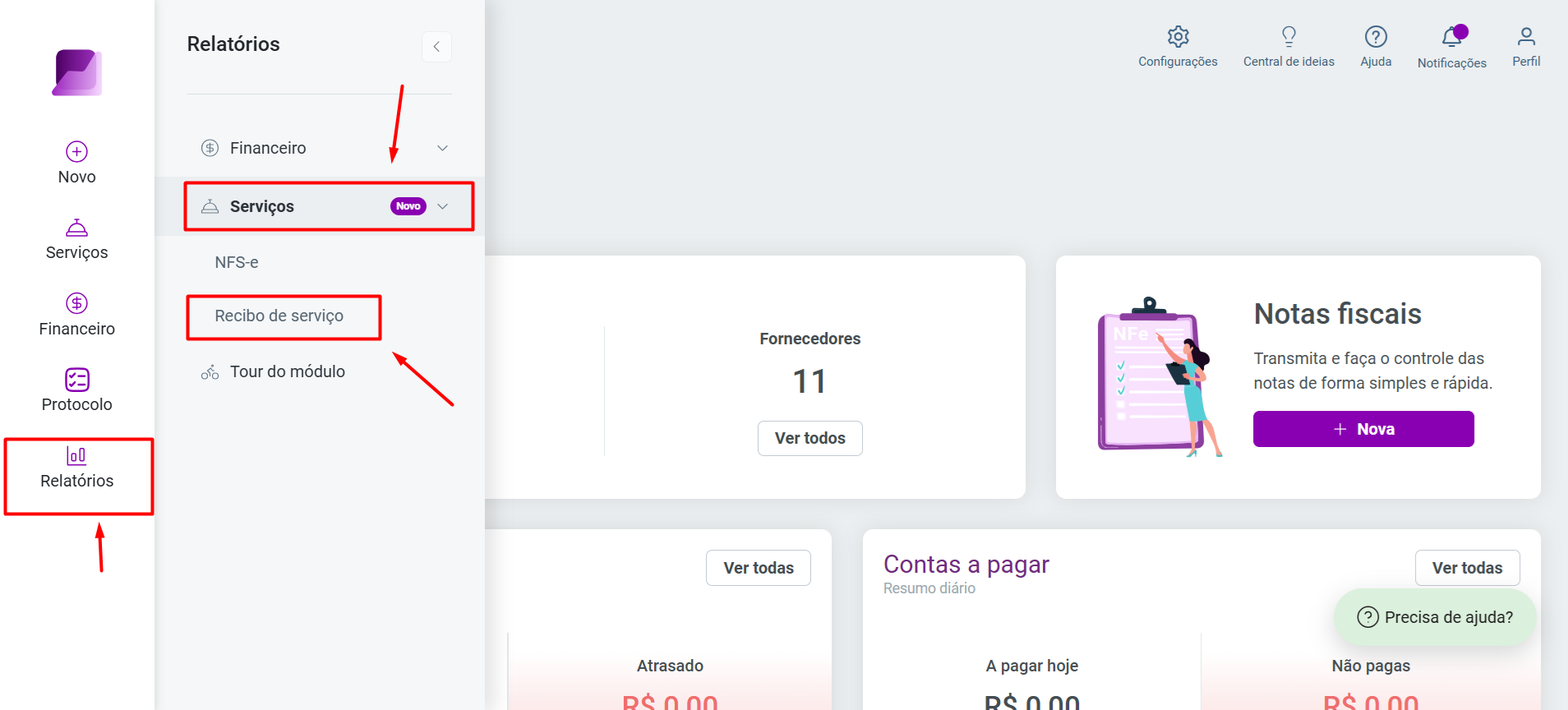This screenshot has height=710, width=1568.
Task: Select Financeiro in the Relatórios panel
Action: pyautogui.click(x=268, y=148)
